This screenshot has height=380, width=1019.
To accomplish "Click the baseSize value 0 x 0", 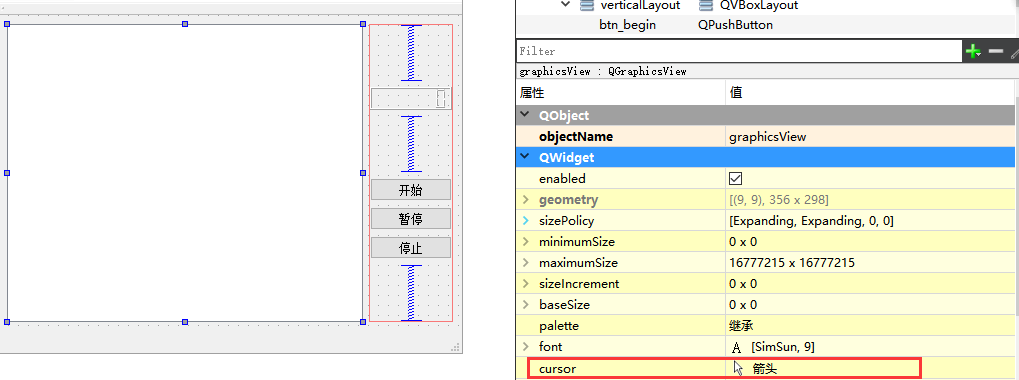I will coord(743,305).
